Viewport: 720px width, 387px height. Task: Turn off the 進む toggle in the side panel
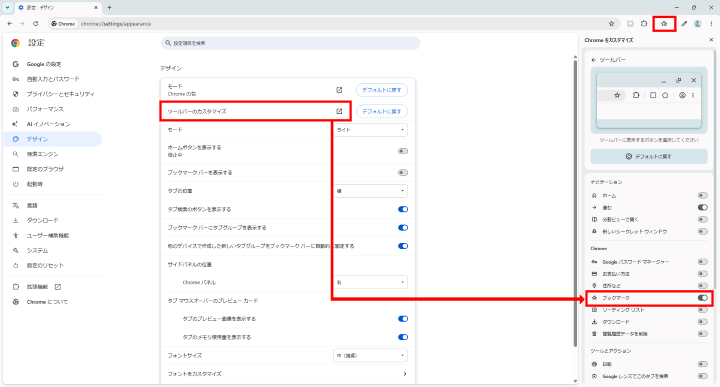click(703, 208)
